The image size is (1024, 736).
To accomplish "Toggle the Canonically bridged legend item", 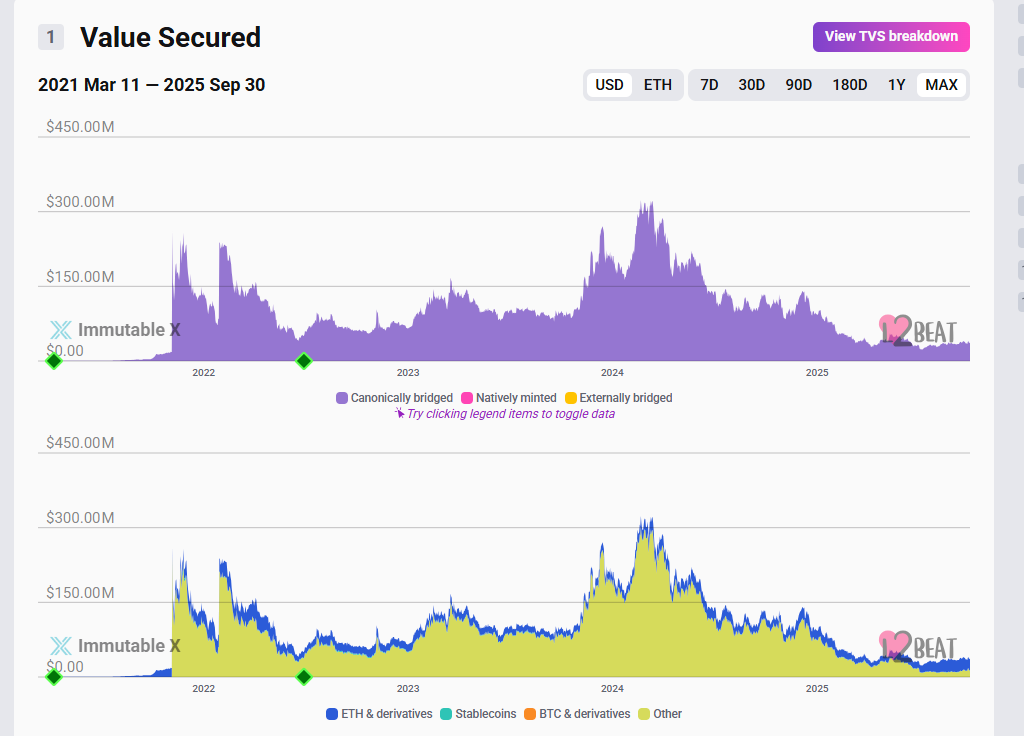I will click(394, 398).
